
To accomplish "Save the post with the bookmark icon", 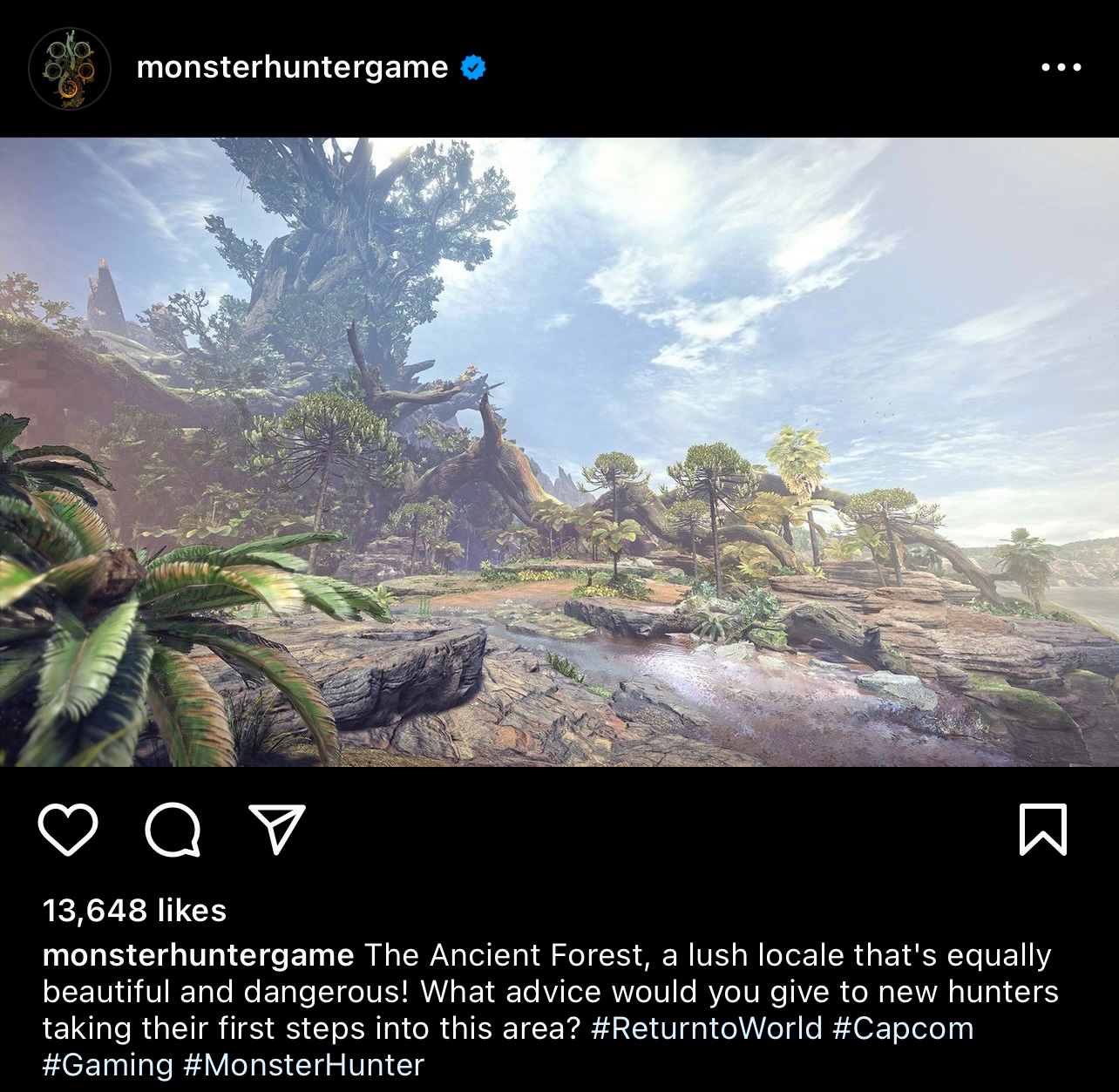I will (1042, 829).
